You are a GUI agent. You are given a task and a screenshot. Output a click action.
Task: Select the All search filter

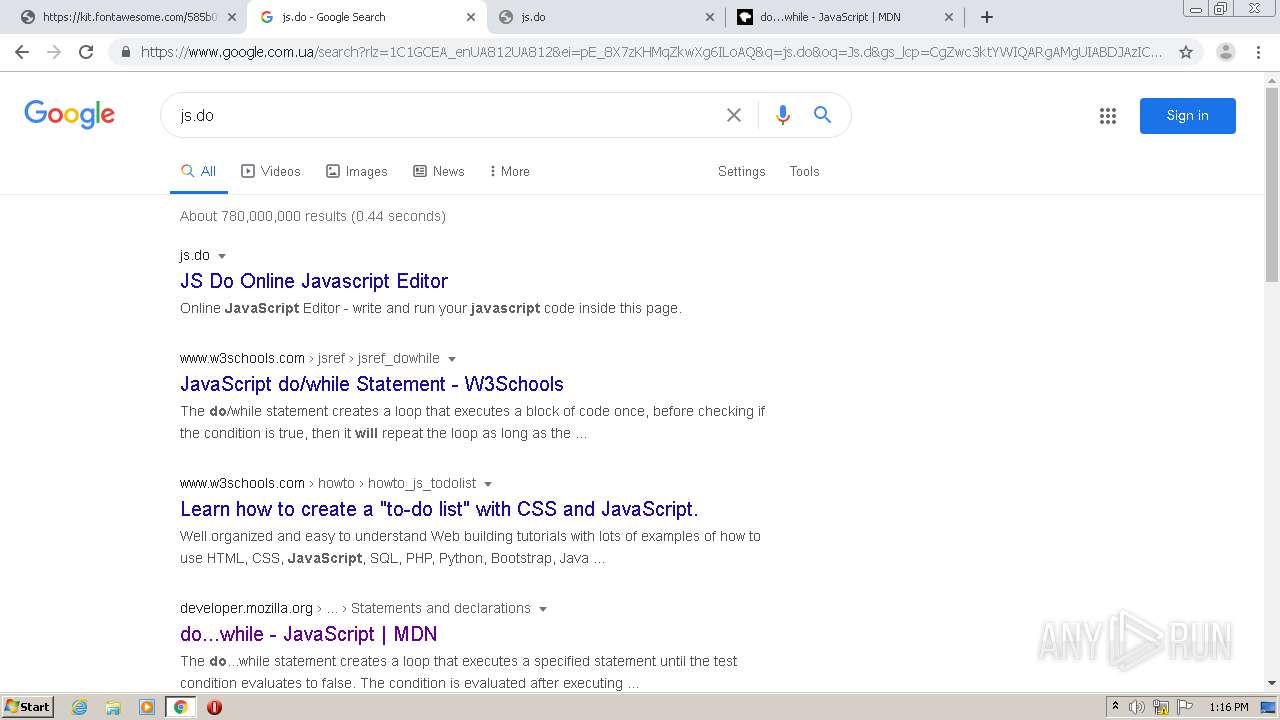tap(198, 171)
